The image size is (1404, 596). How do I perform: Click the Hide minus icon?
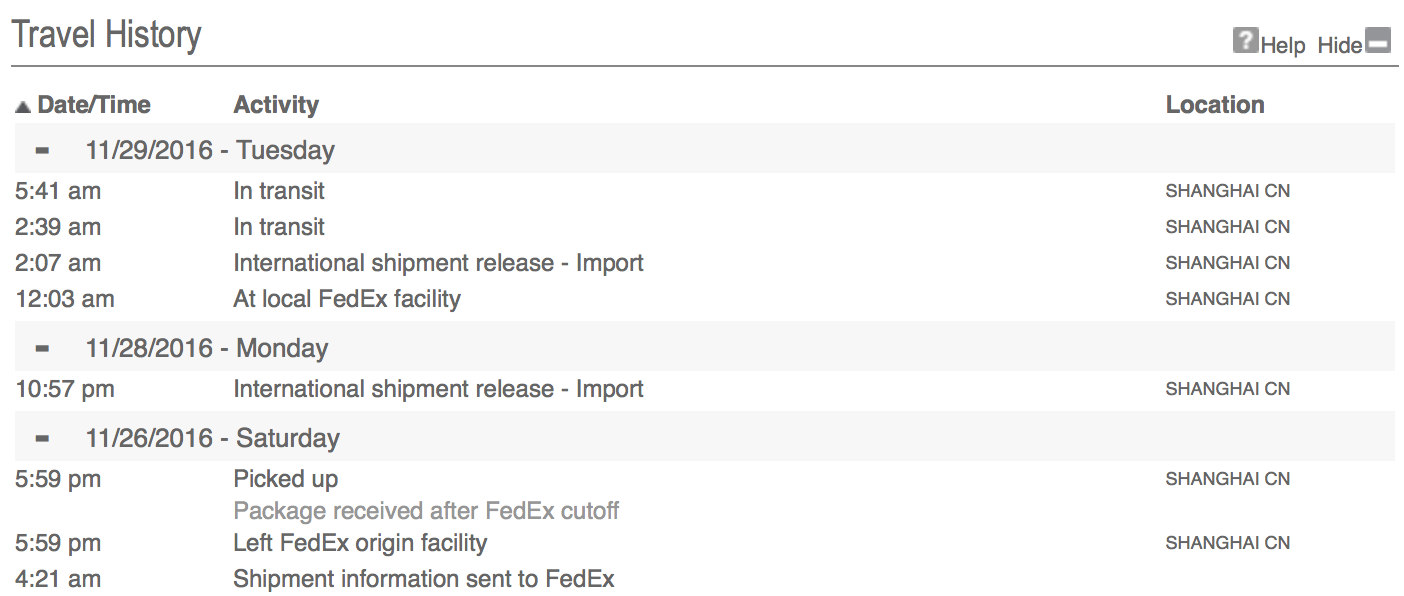1379,41
